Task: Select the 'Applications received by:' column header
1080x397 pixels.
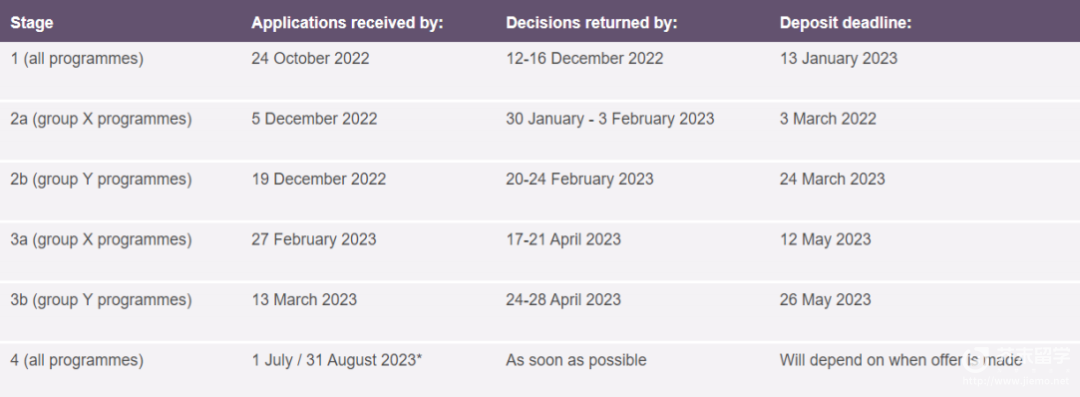Action: (x=347, y=23)
